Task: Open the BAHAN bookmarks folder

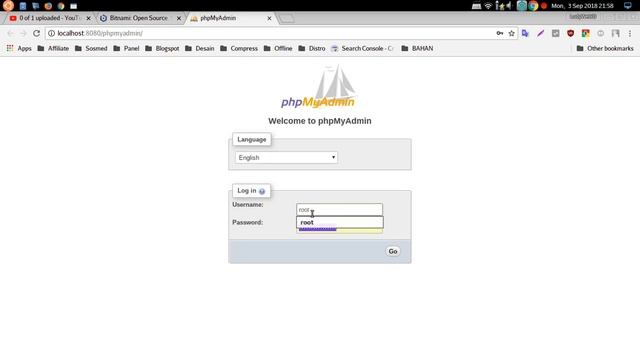Action: 417,48
